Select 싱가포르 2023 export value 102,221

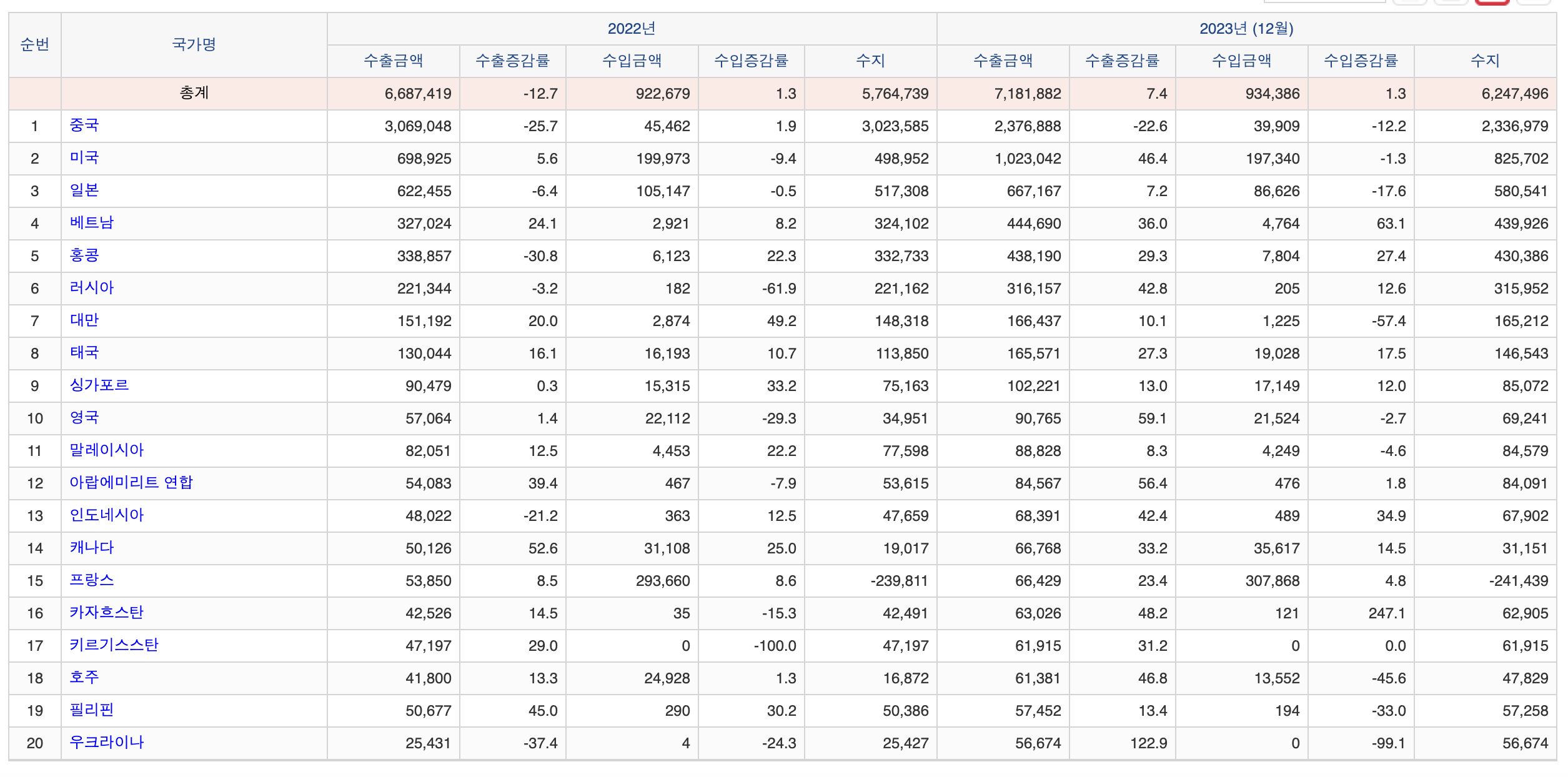(x=1034, y=386)
